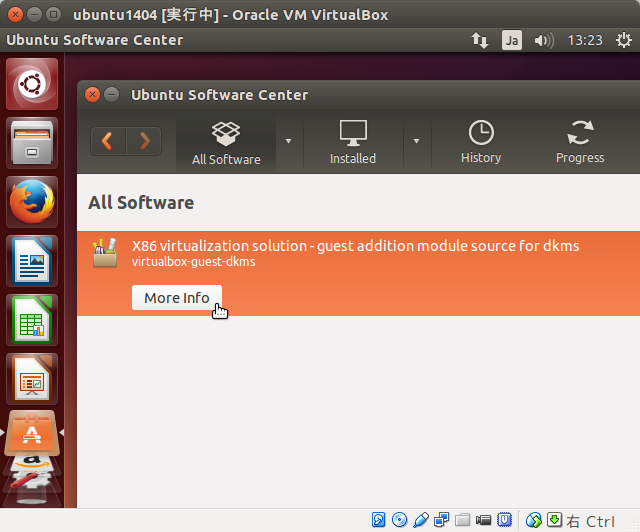Switch to All Software view
This screenshot has height=532, width=640.
(226, 142)
